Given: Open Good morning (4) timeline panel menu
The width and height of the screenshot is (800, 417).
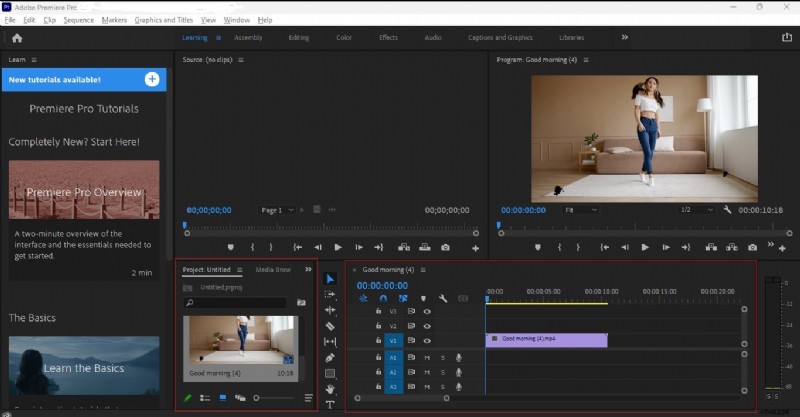Looking at the screenshot, I should [422, 269].
